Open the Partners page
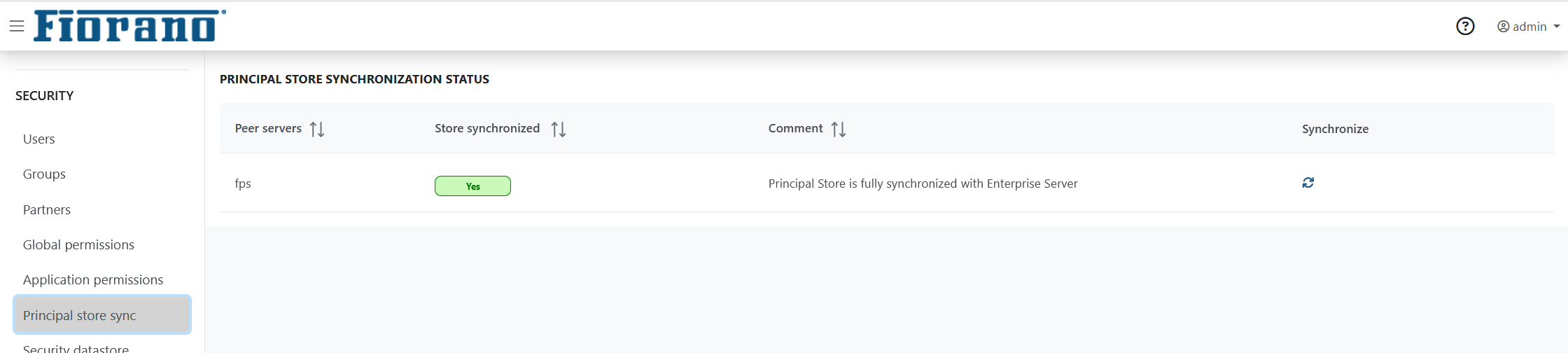The width and height of the screenshot is (1568, 353). (47, 210)
